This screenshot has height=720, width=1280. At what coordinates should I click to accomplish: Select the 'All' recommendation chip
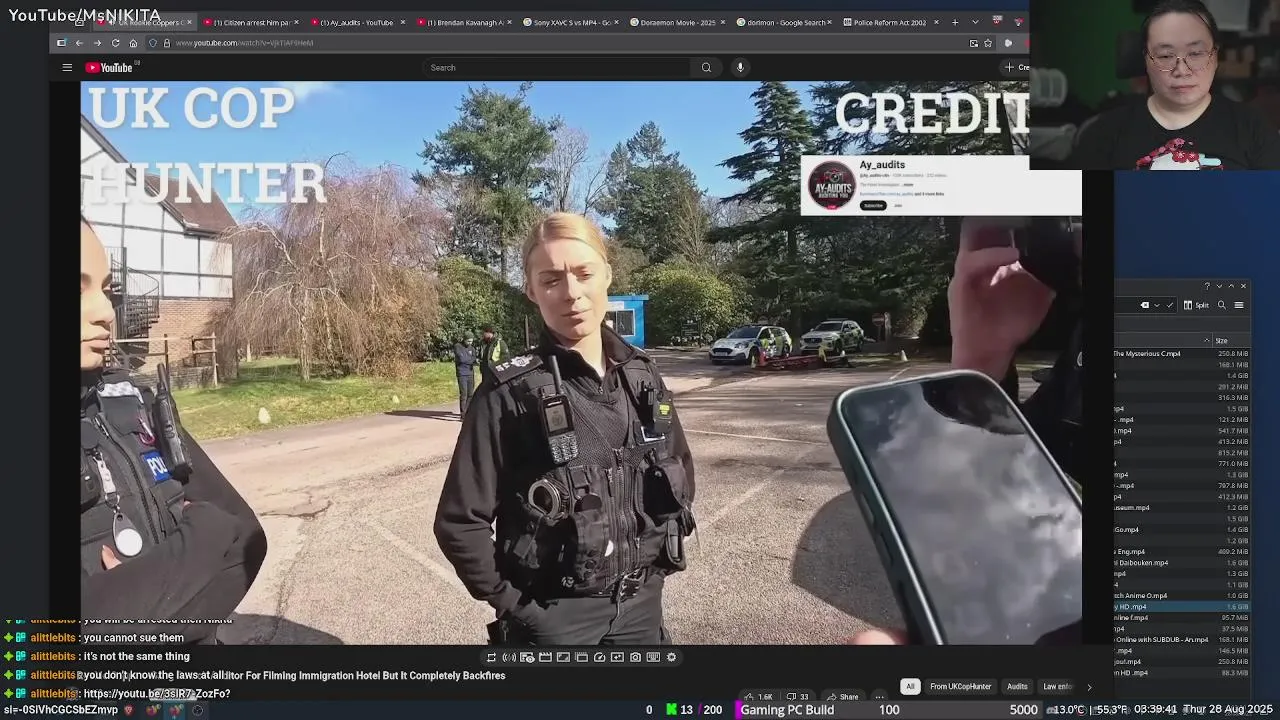coord(910,687)
